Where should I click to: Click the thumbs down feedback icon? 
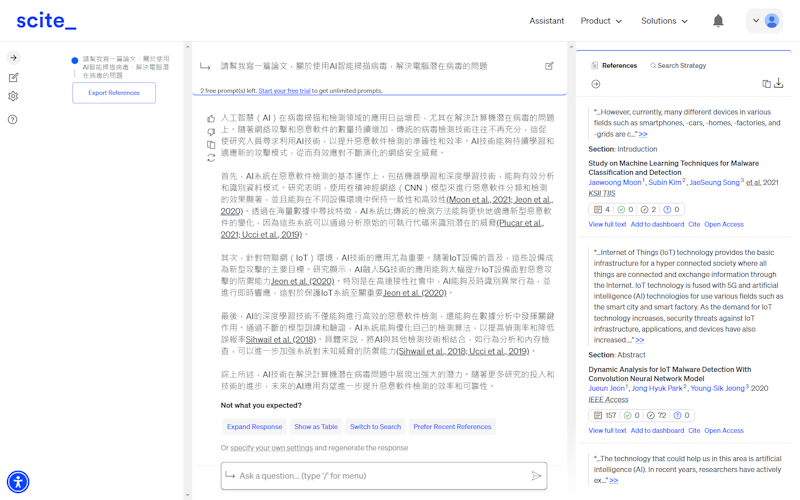click(x=211, y=132)
